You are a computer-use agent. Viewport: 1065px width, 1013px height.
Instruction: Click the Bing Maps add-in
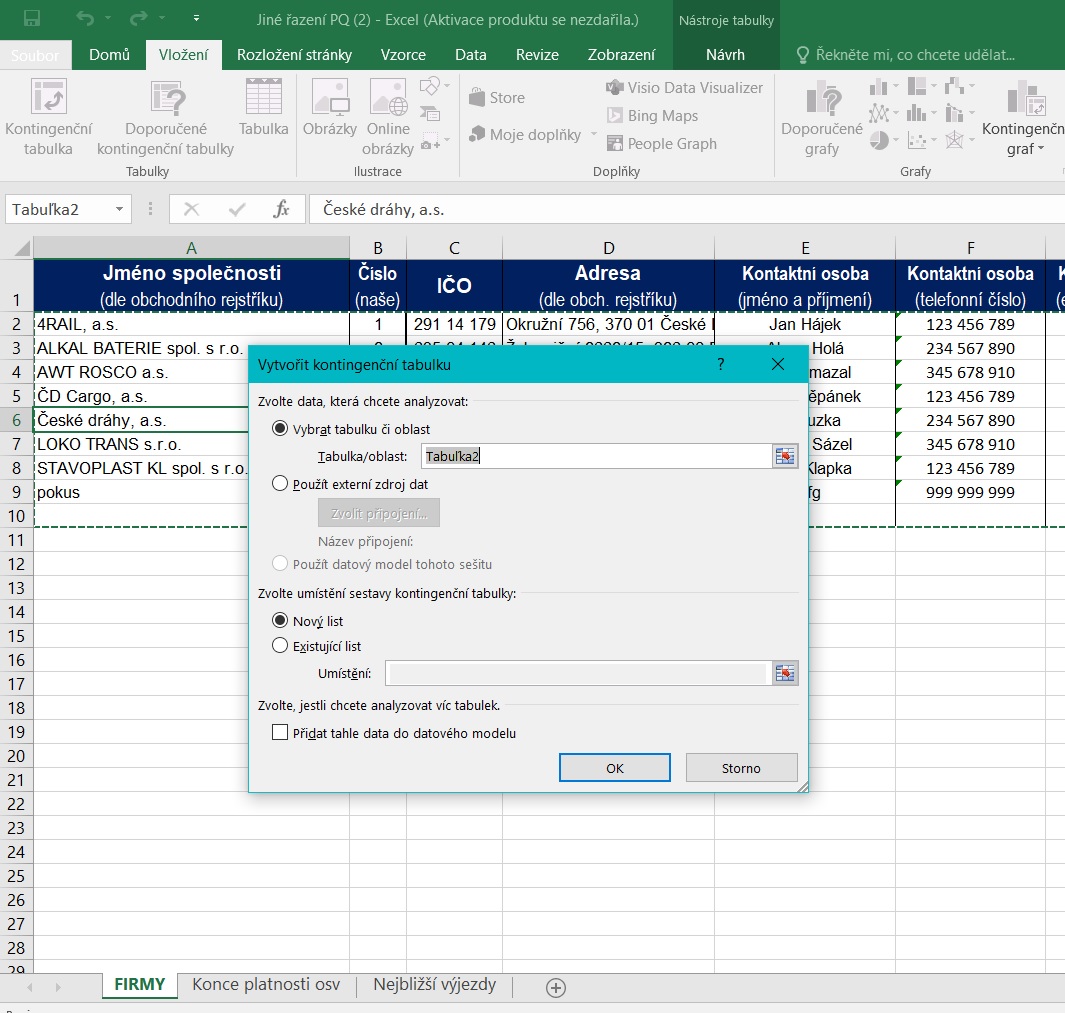point(651,116)
